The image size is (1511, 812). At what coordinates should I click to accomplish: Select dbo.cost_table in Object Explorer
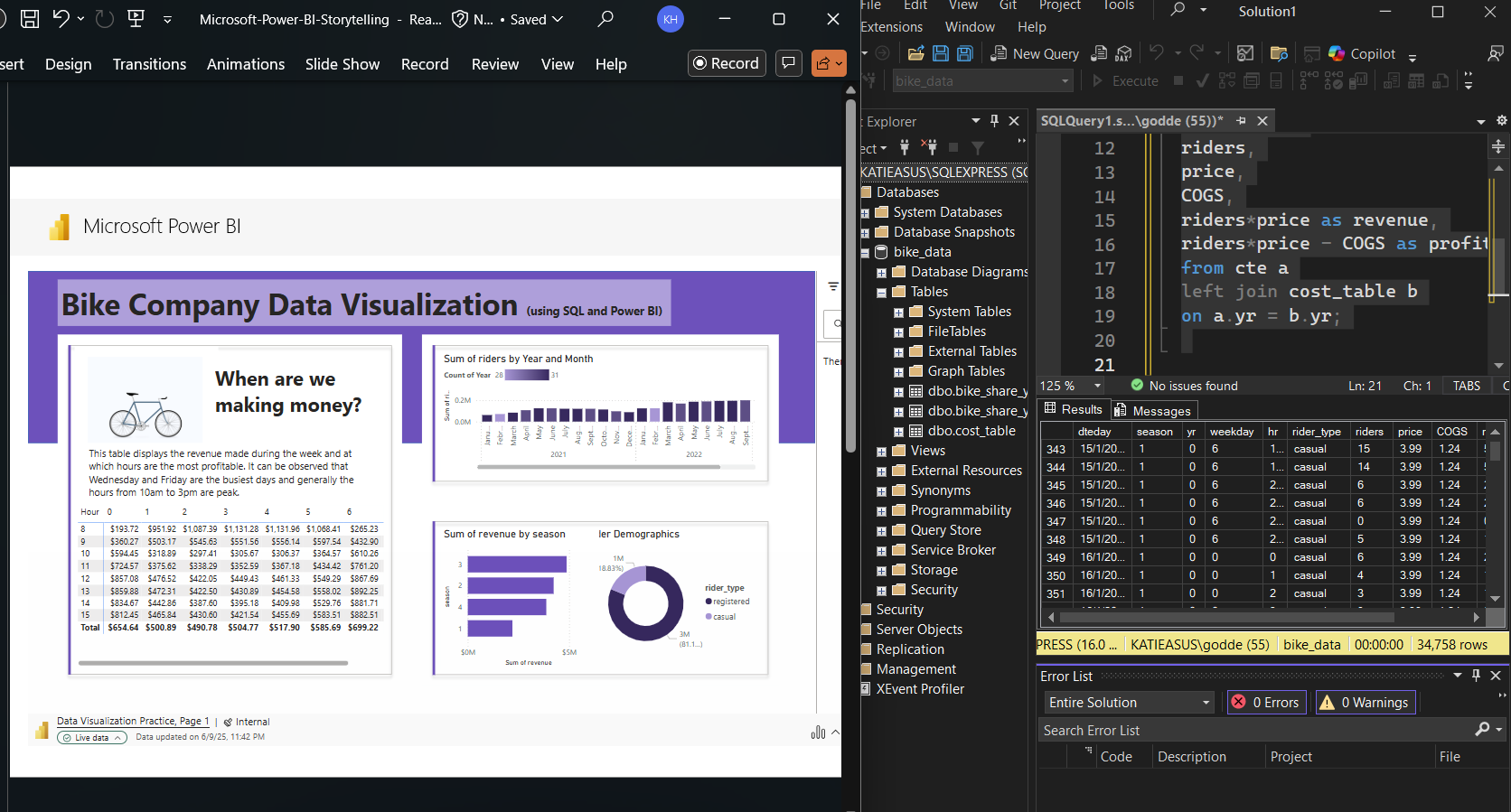pyautogui.click(x=971, y=431)
